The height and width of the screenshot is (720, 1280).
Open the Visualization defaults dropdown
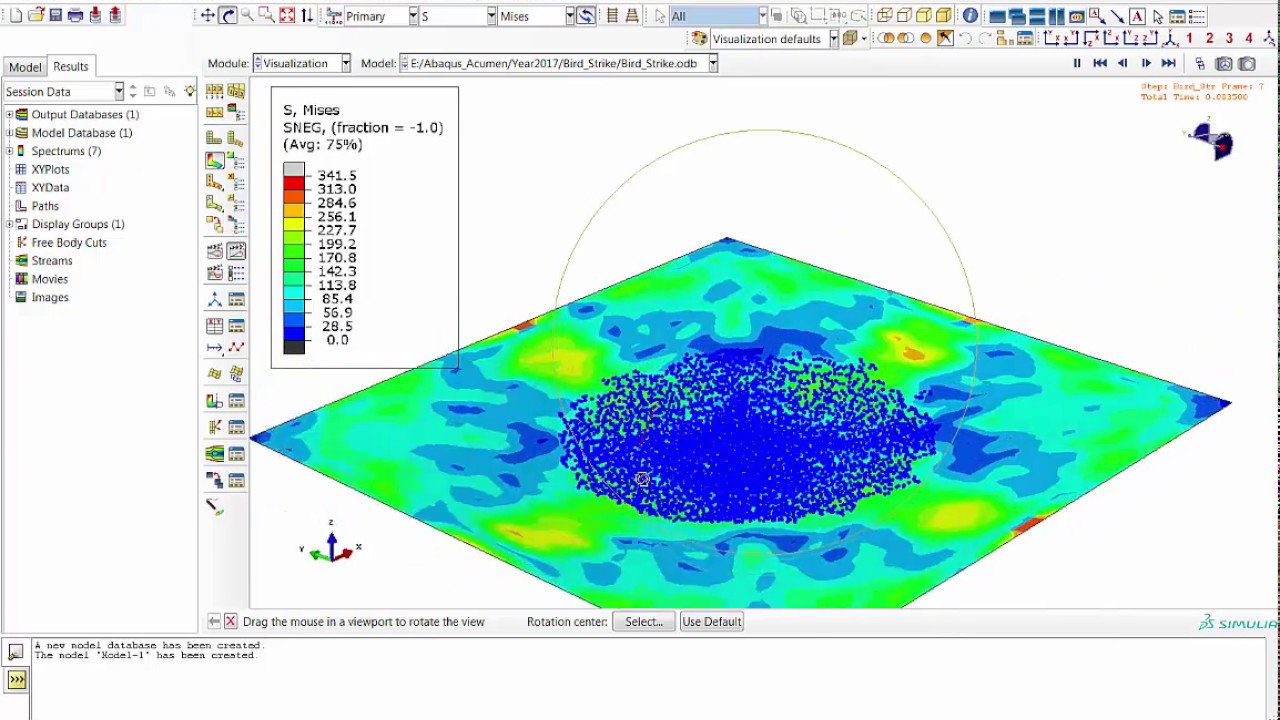[x=774, y=39]
